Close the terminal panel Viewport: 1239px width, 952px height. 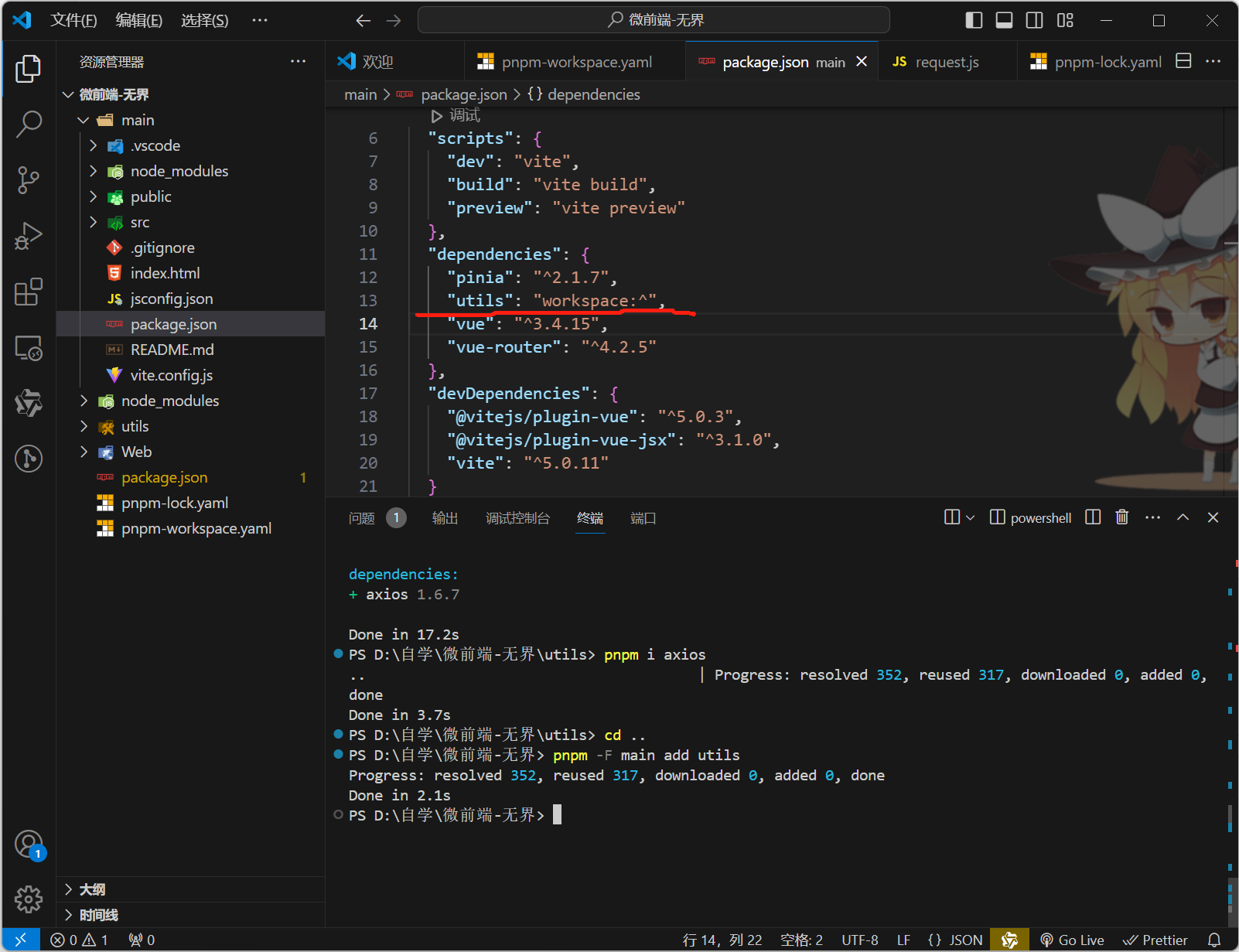1213,517
